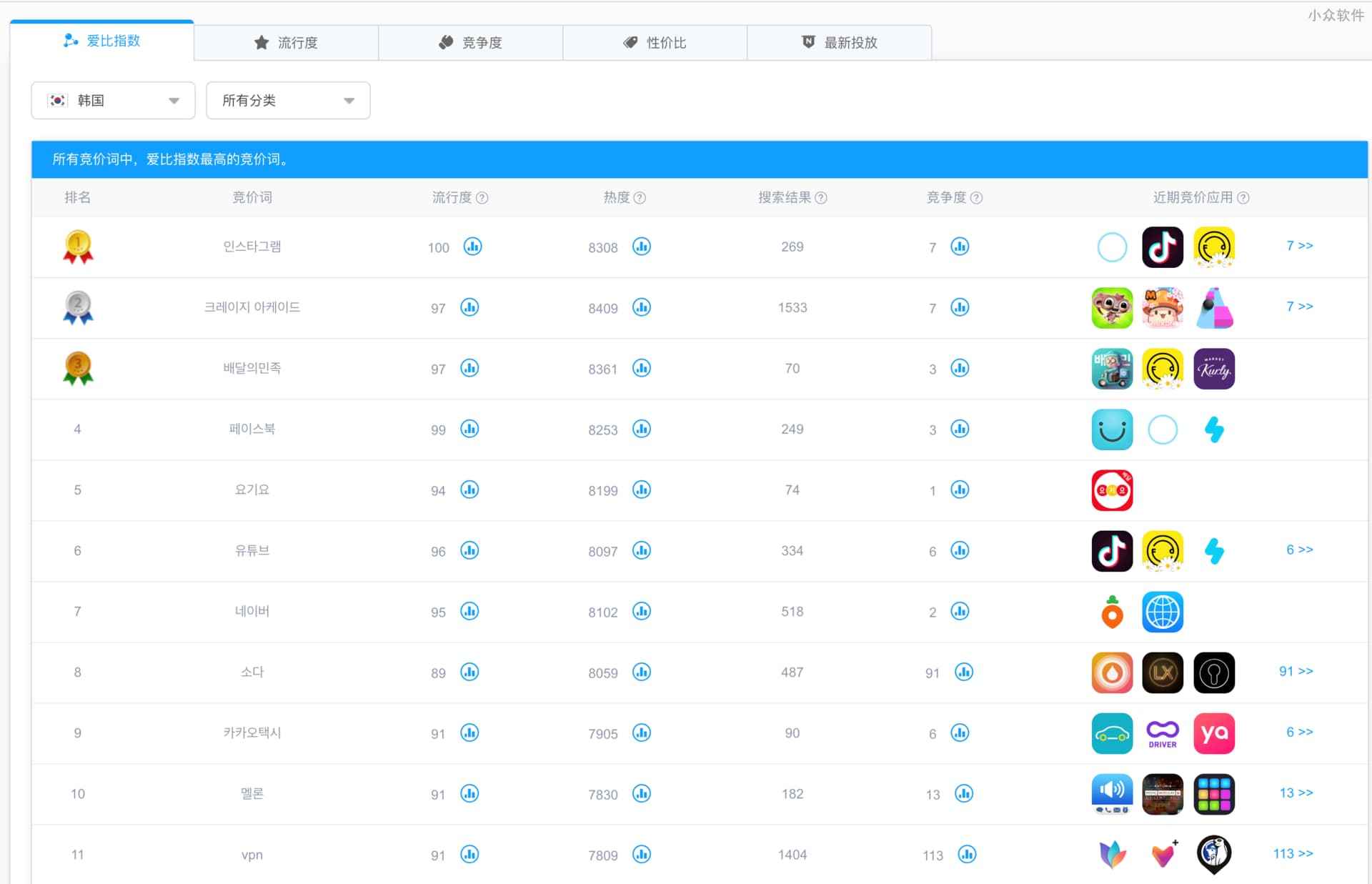Show all 91 bidding apps for 소다
The width and height of the screenshot is (1372, 884).
1296,671
